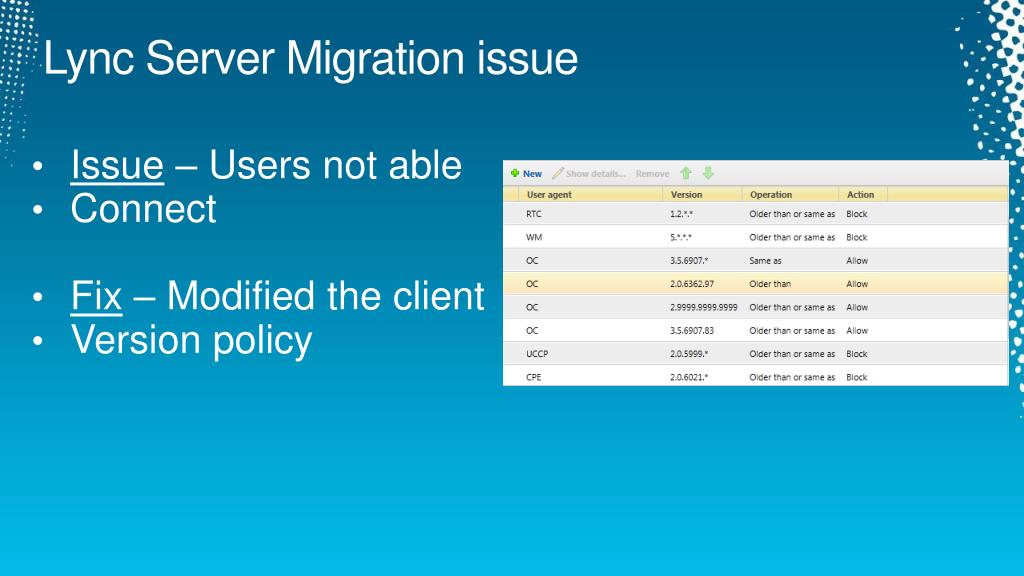Open Show details... for the selected rule
The width and height of the screenshot is (1024, 576).
[x=588, y=174]
